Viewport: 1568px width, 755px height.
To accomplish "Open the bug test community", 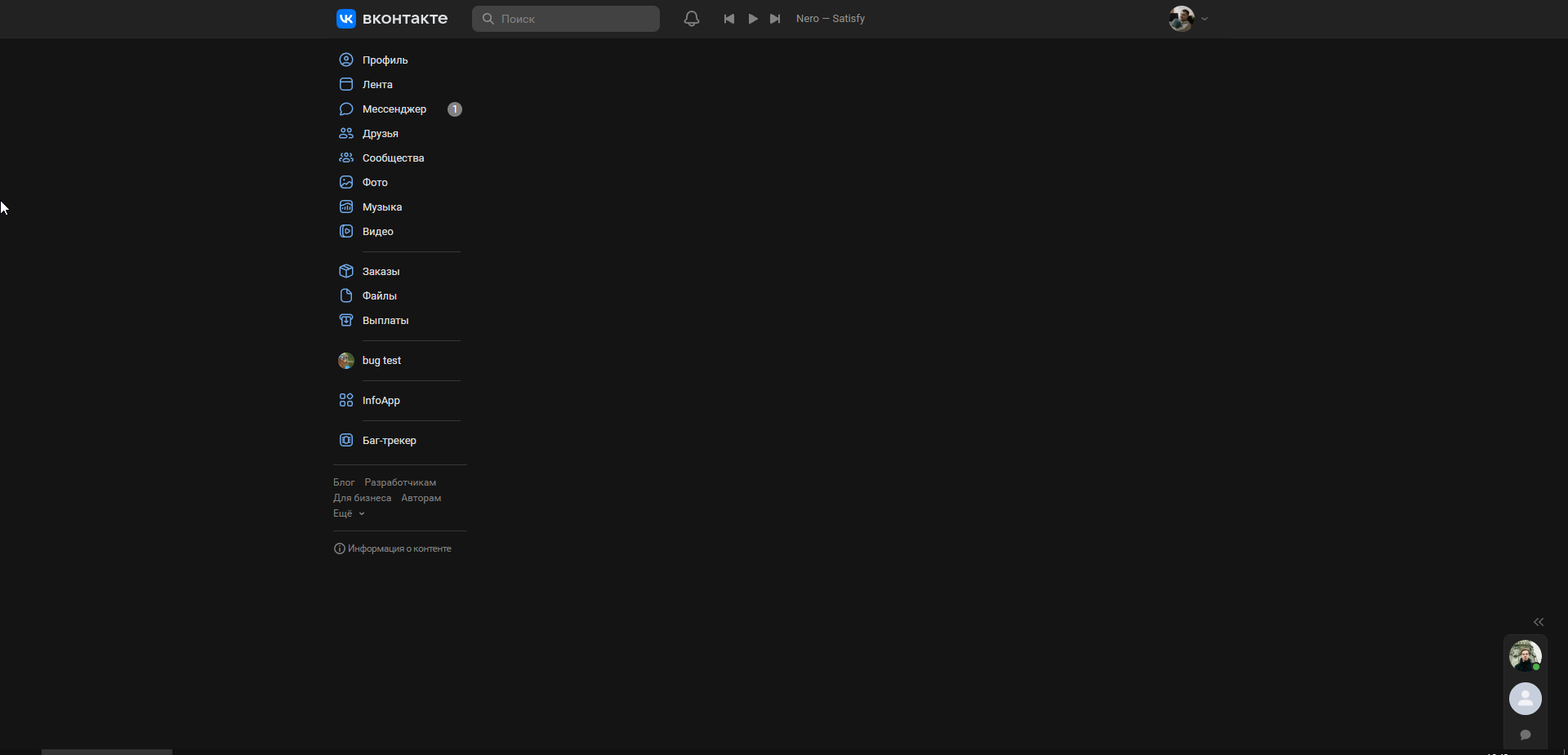I will [400, 360].
